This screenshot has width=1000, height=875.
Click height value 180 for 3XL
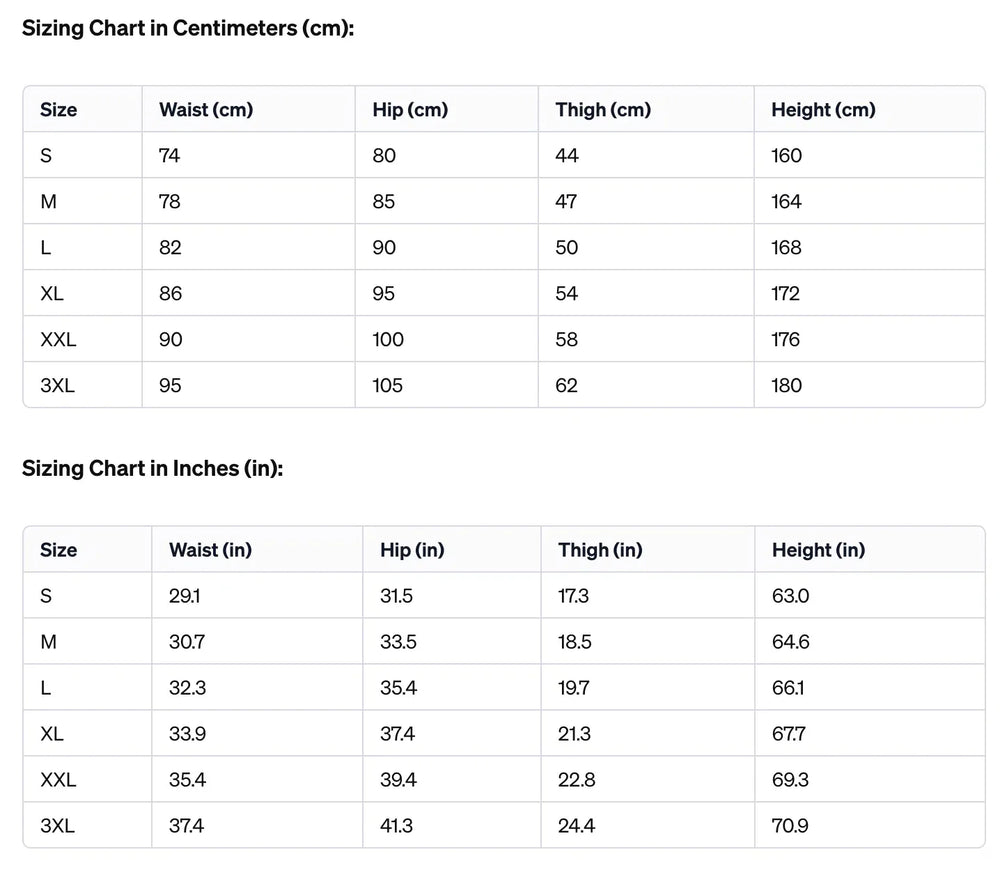[786, 385]
